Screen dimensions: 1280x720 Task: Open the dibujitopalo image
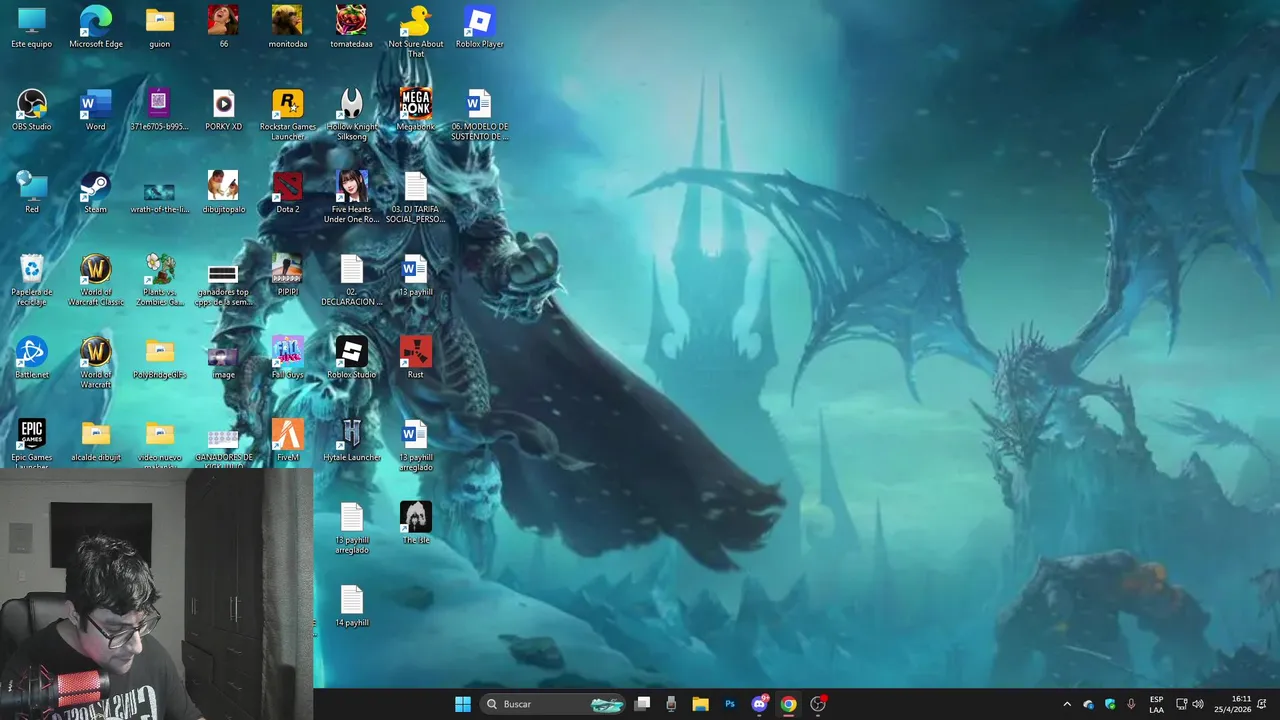223,193
